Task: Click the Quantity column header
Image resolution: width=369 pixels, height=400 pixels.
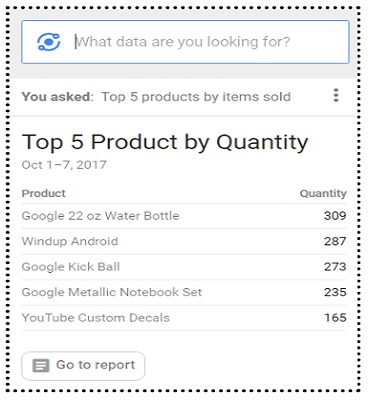Action: [x=323, y=193]
